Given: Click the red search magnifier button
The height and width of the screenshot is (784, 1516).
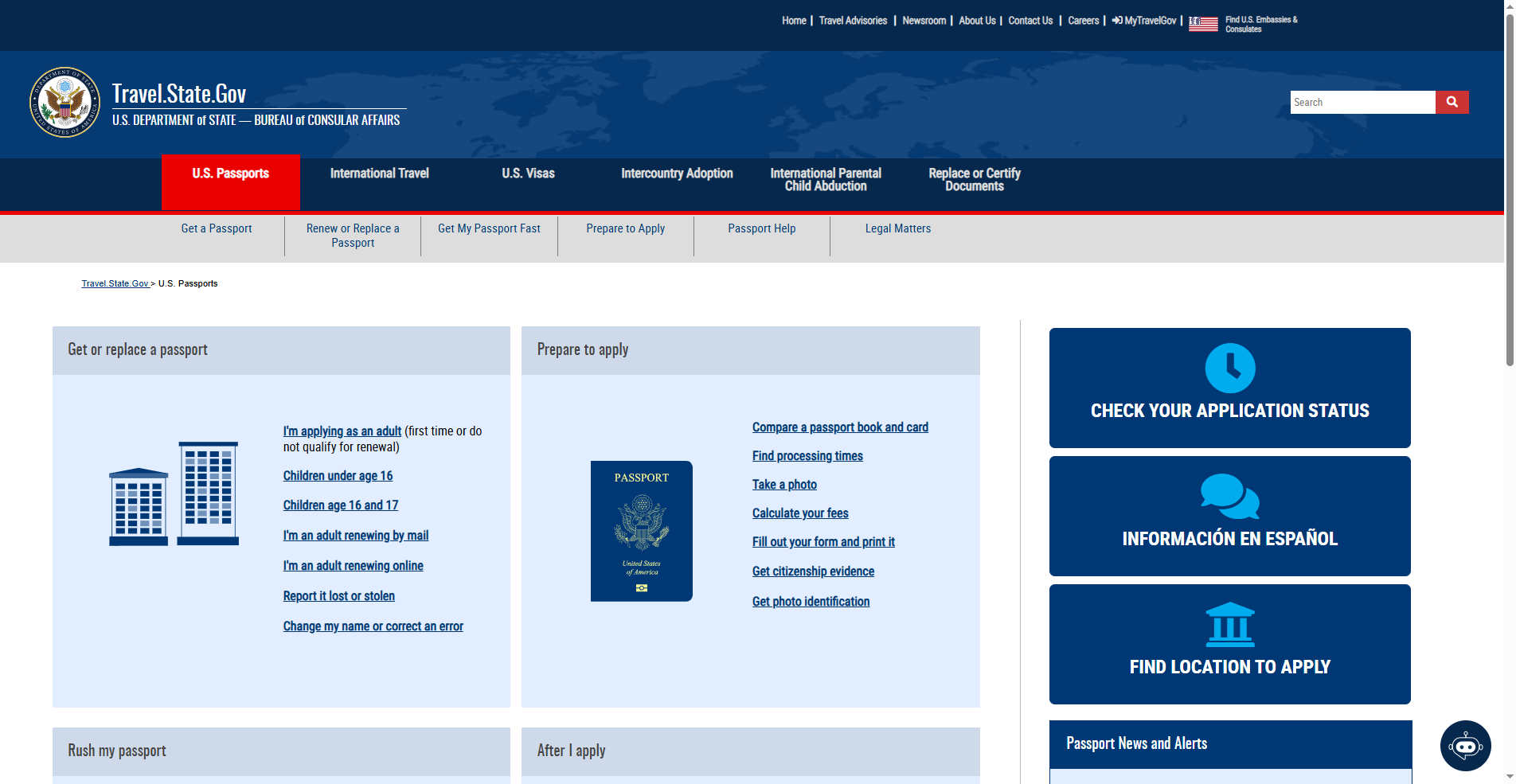Looking at the screenshot, I should (x=1452, y=102).
